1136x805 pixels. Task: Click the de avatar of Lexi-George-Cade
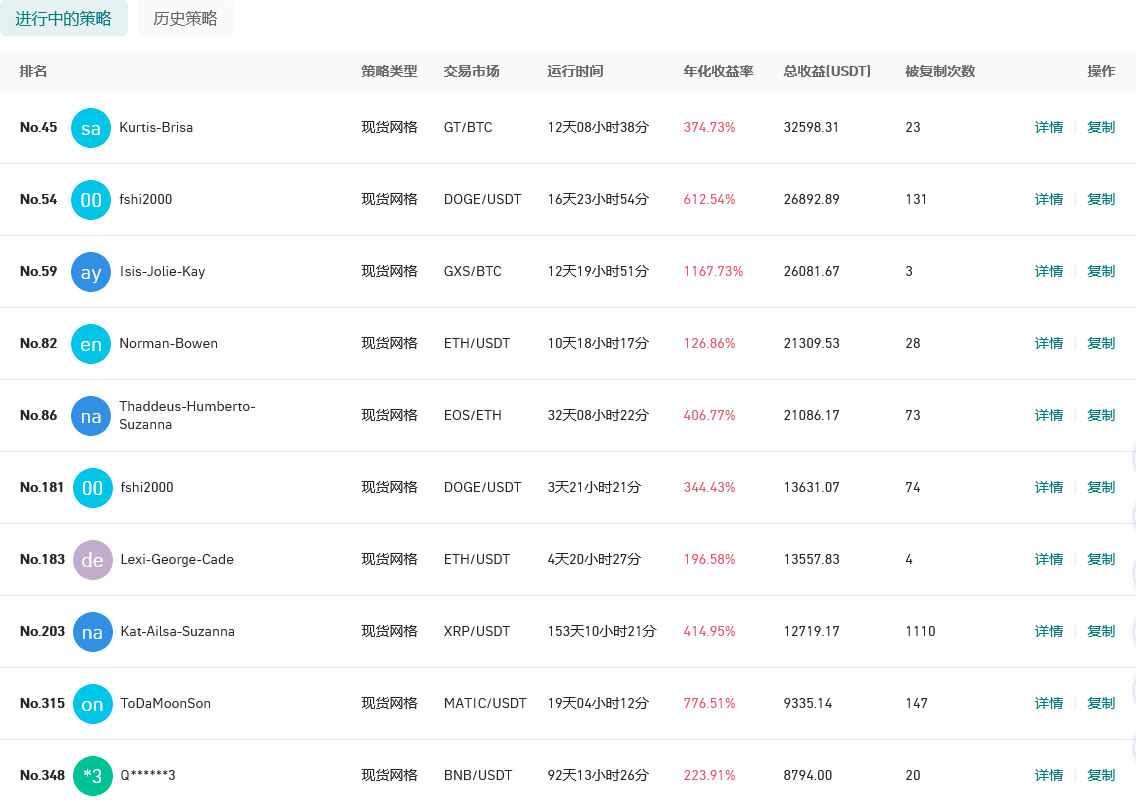pyautogui.click(x=93, y=560)
